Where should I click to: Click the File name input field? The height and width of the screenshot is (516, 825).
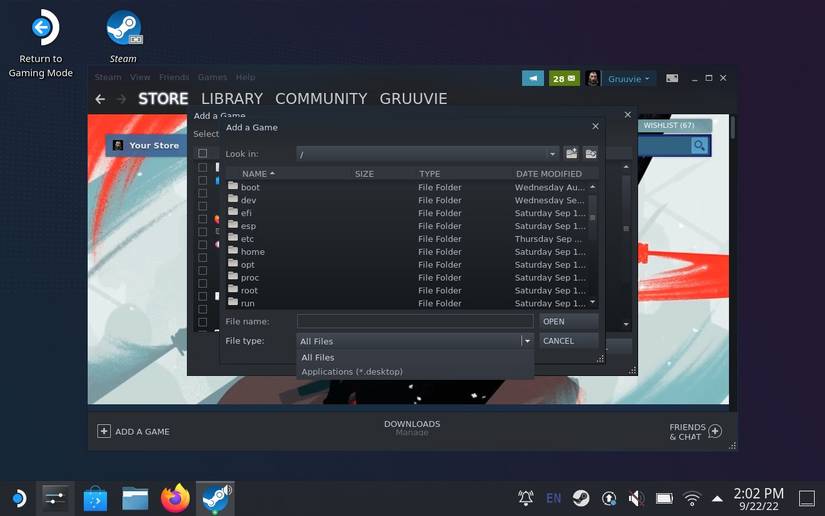[415, 321]
